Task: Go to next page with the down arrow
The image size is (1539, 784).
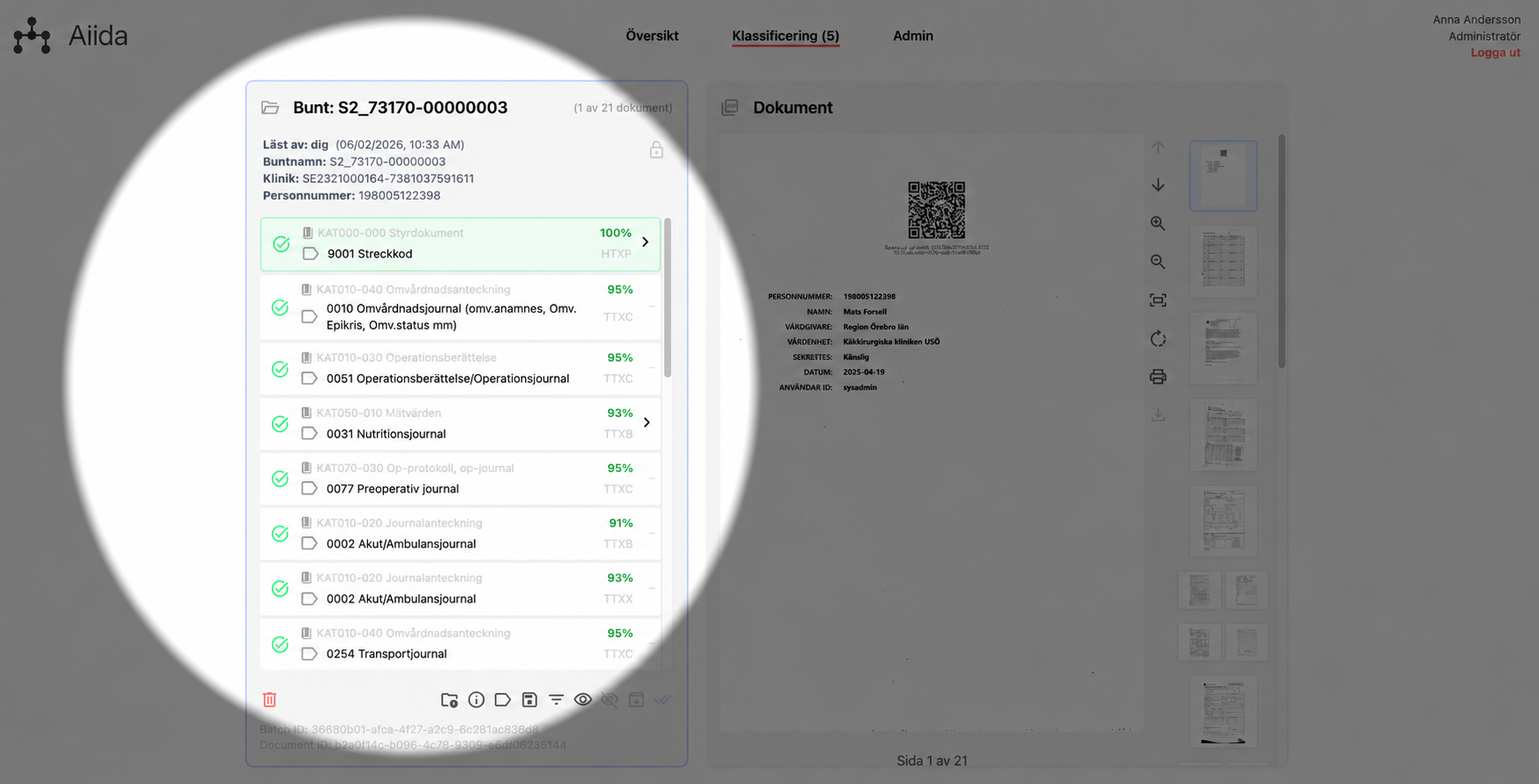Action: pyautogui.click(x=1158, y=185)
